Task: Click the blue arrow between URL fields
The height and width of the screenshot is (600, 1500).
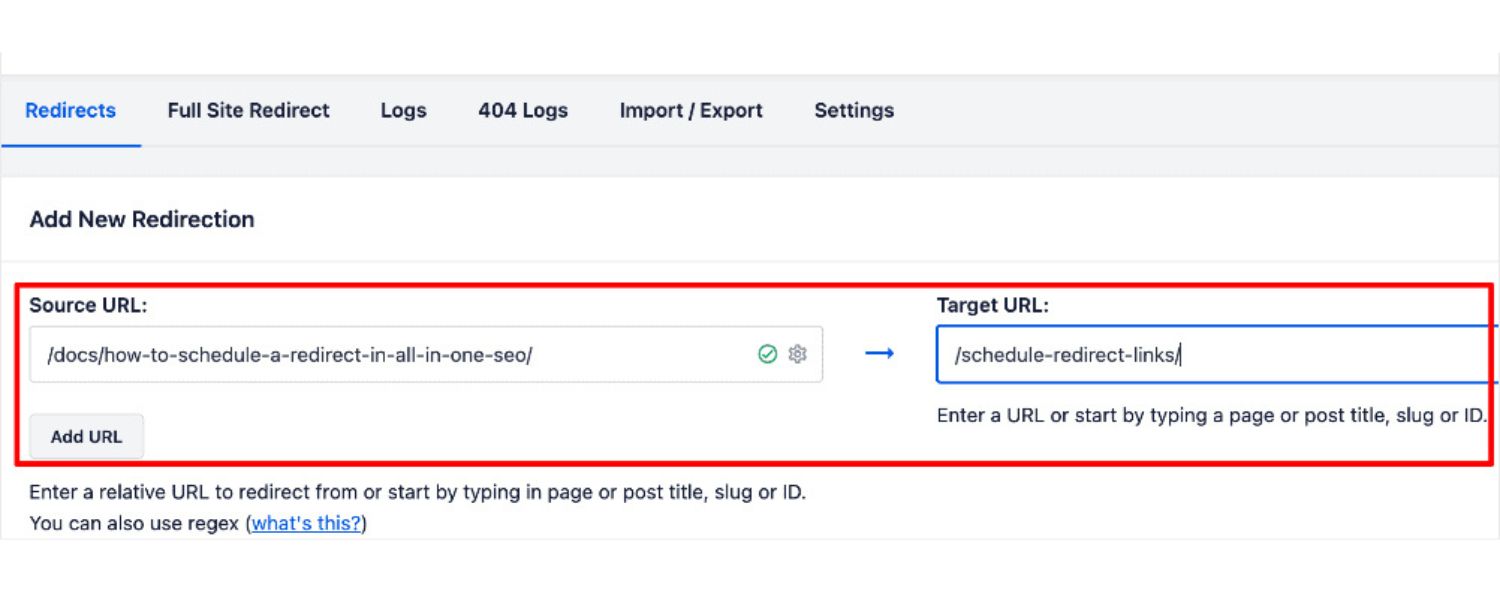Action: click(879, 354)
